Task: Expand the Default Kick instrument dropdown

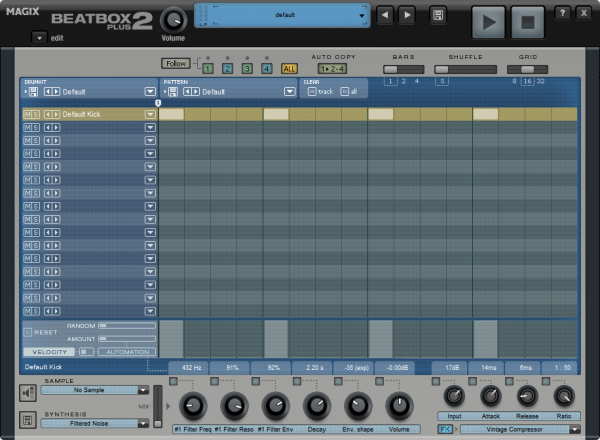Action: coord(150,115)
